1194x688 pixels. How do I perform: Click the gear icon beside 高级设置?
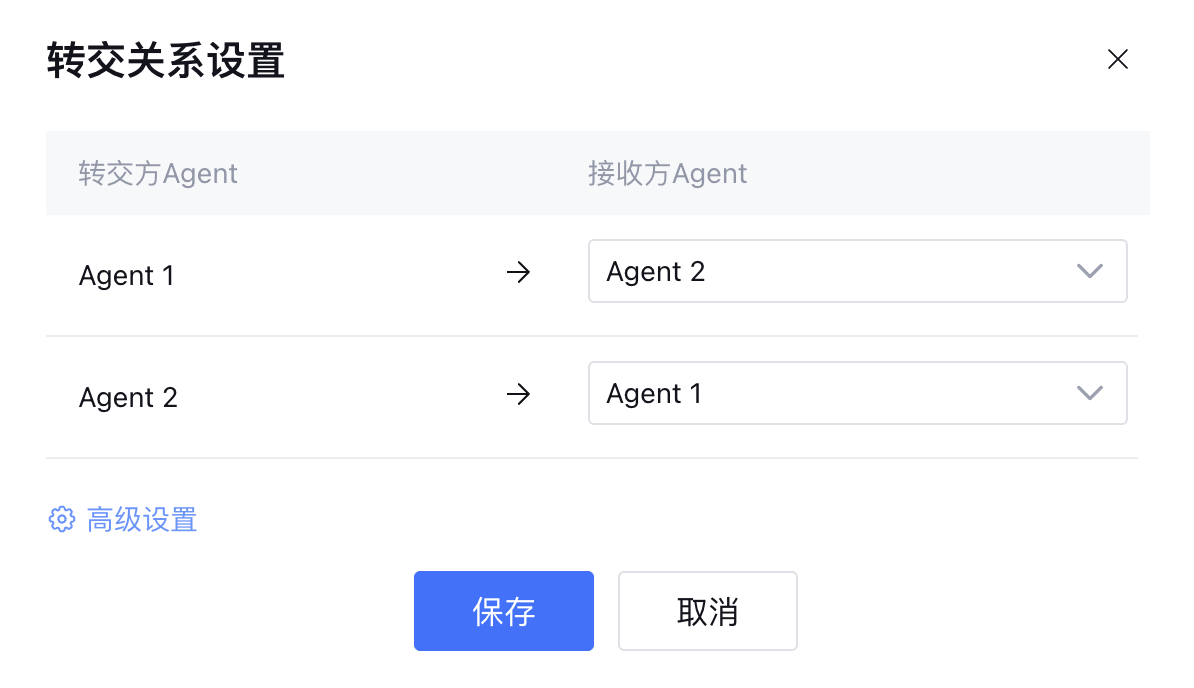[x=62, y=520]
